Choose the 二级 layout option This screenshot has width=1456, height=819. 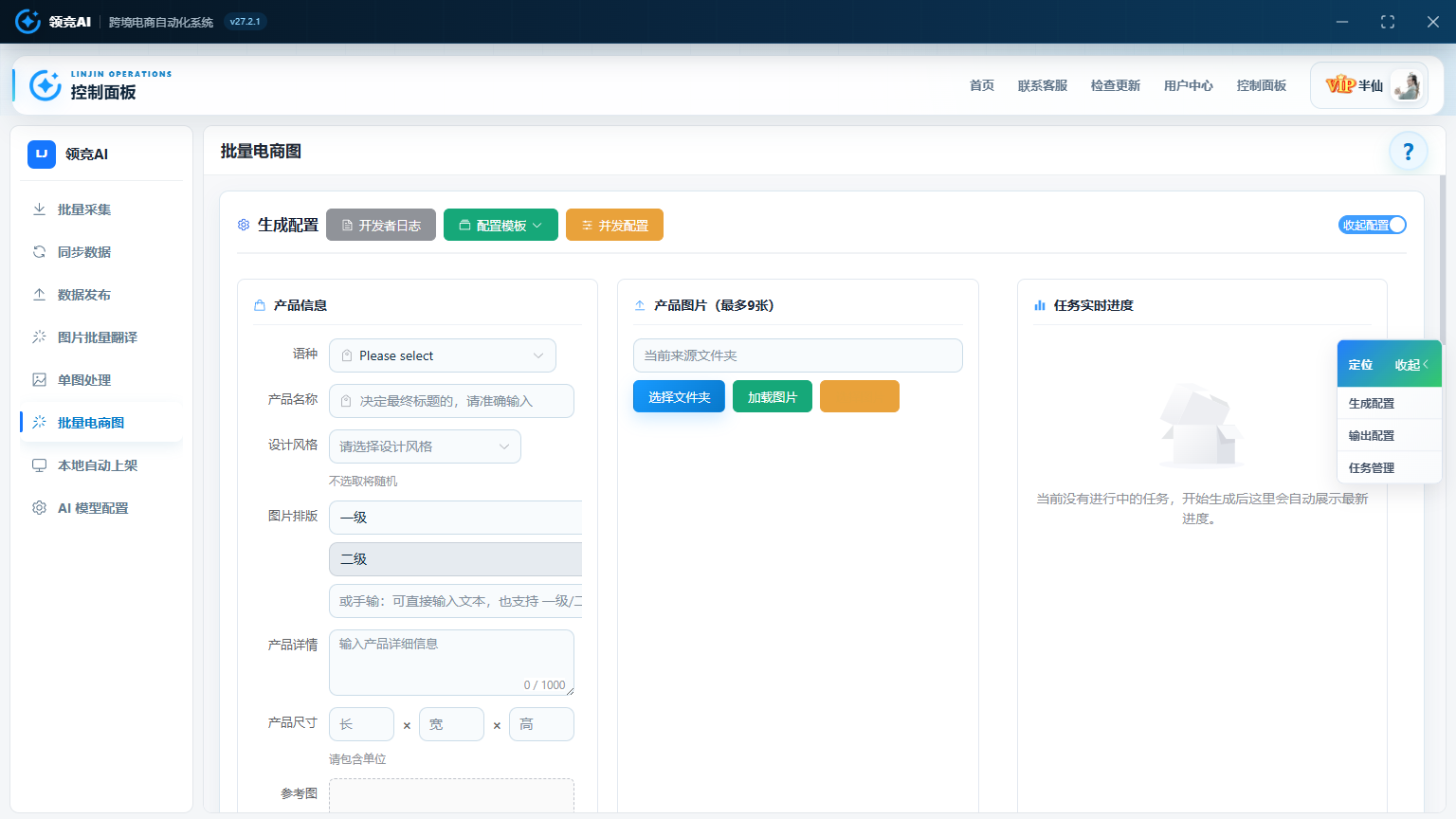point(456,559)
